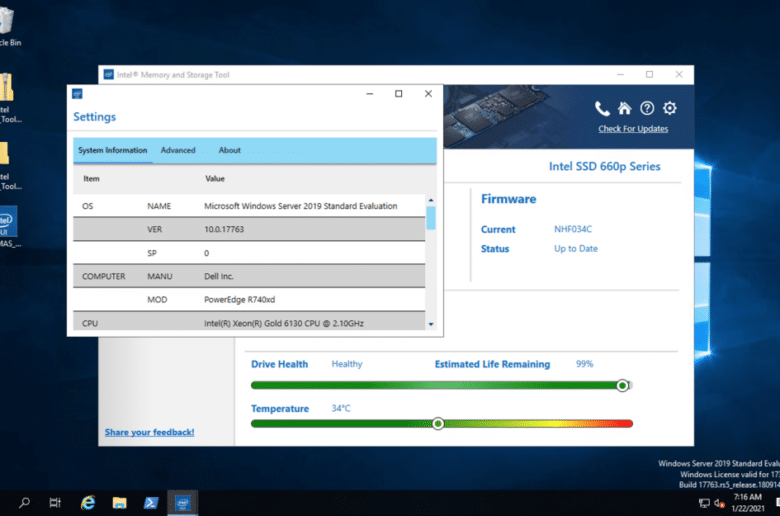Open the Advanced tab in Settings

178,150
